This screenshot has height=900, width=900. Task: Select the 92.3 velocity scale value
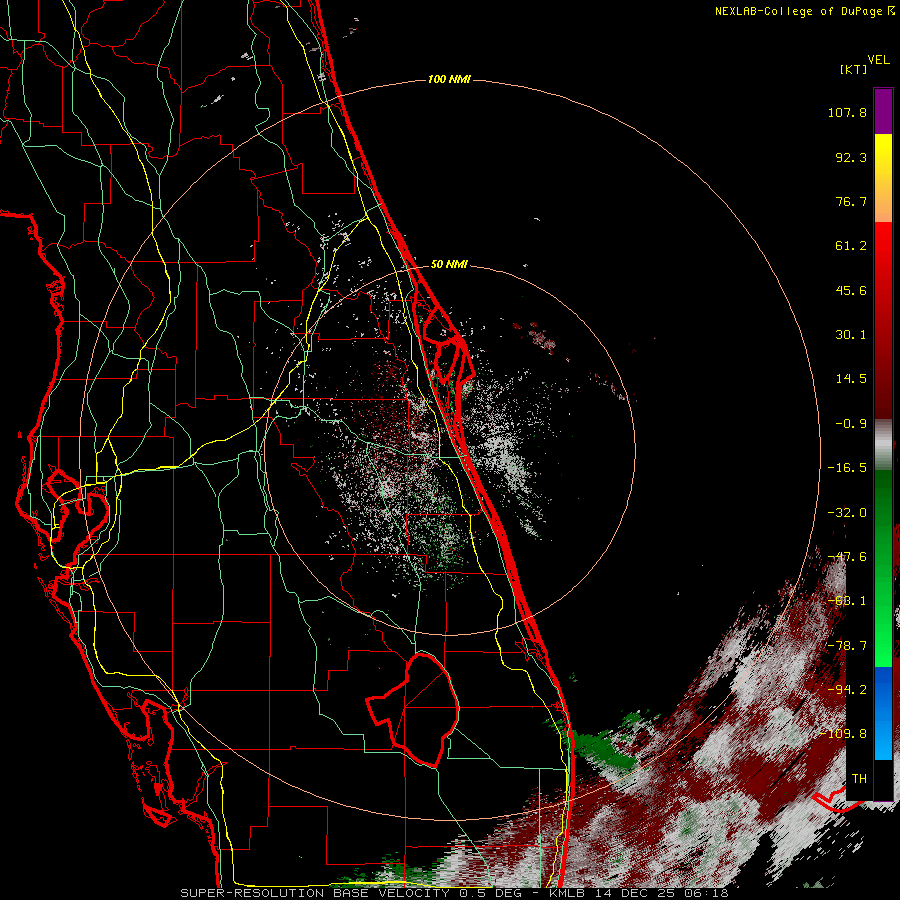click(x=851, y=157)
